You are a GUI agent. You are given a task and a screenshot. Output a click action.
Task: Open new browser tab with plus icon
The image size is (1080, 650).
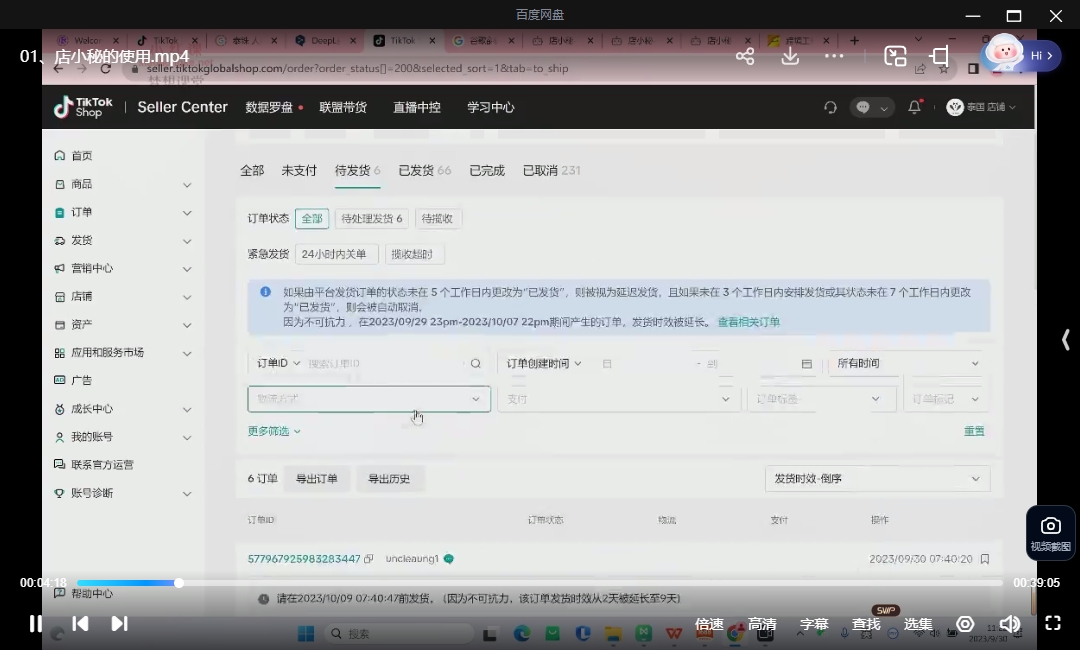pyautogui.click(x=854, y=41)
